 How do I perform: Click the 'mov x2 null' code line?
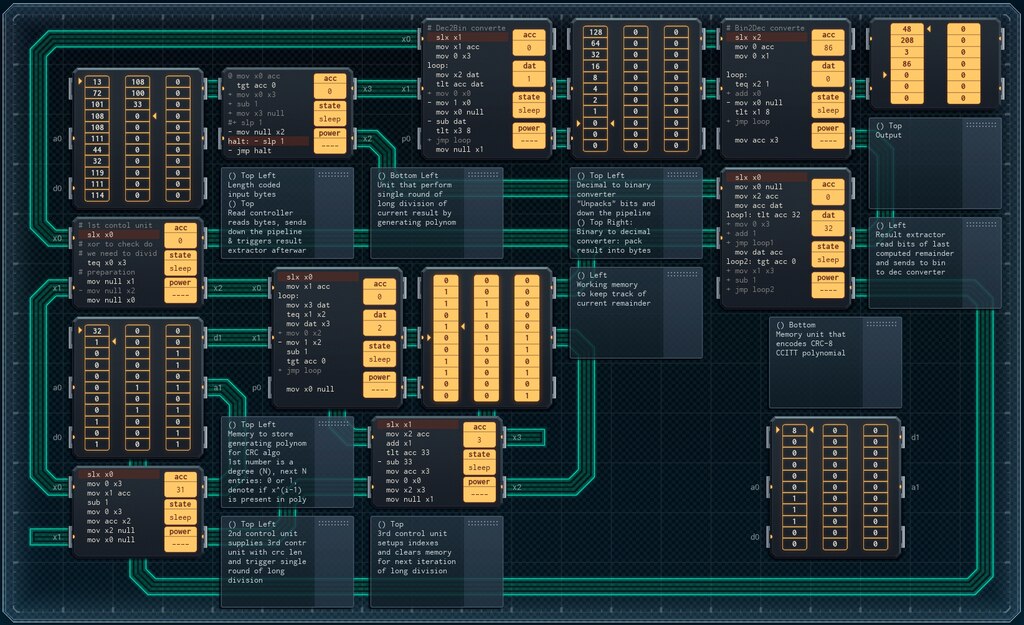click(x=110, y=530)
